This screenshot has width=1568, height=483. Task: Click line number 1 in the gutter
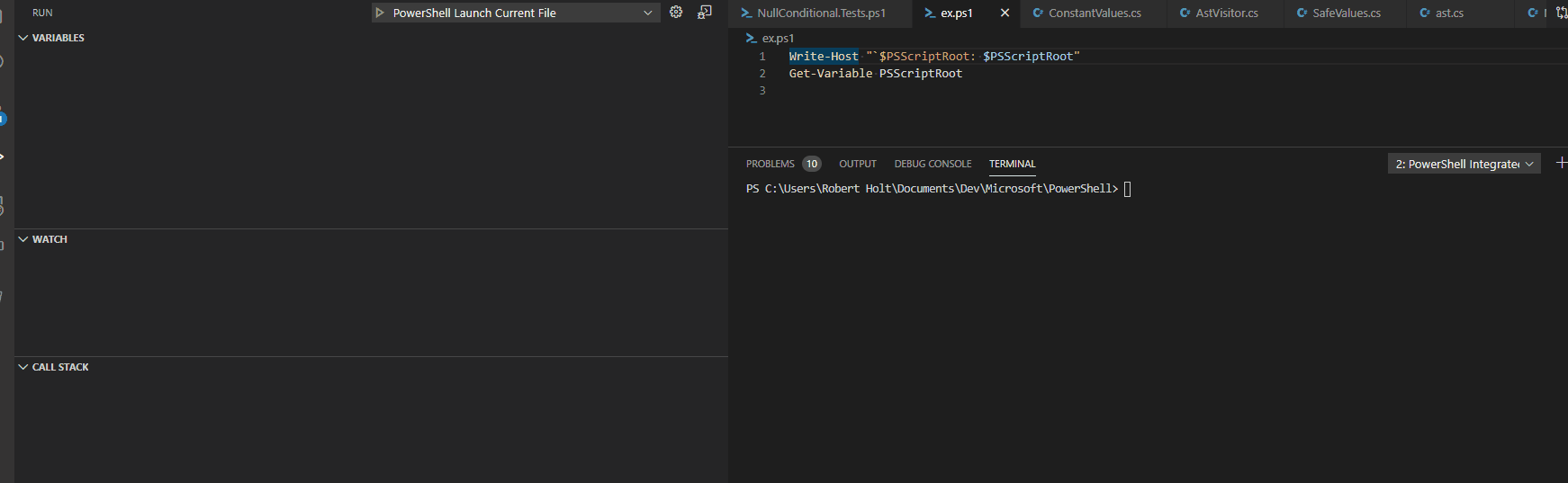[x=762, y=56]
